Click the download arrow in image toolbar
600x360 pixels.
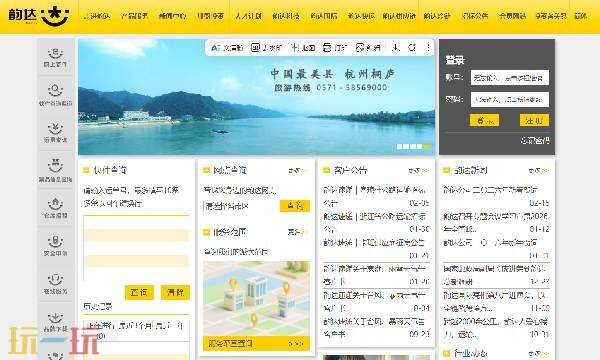tap(396, 47)
